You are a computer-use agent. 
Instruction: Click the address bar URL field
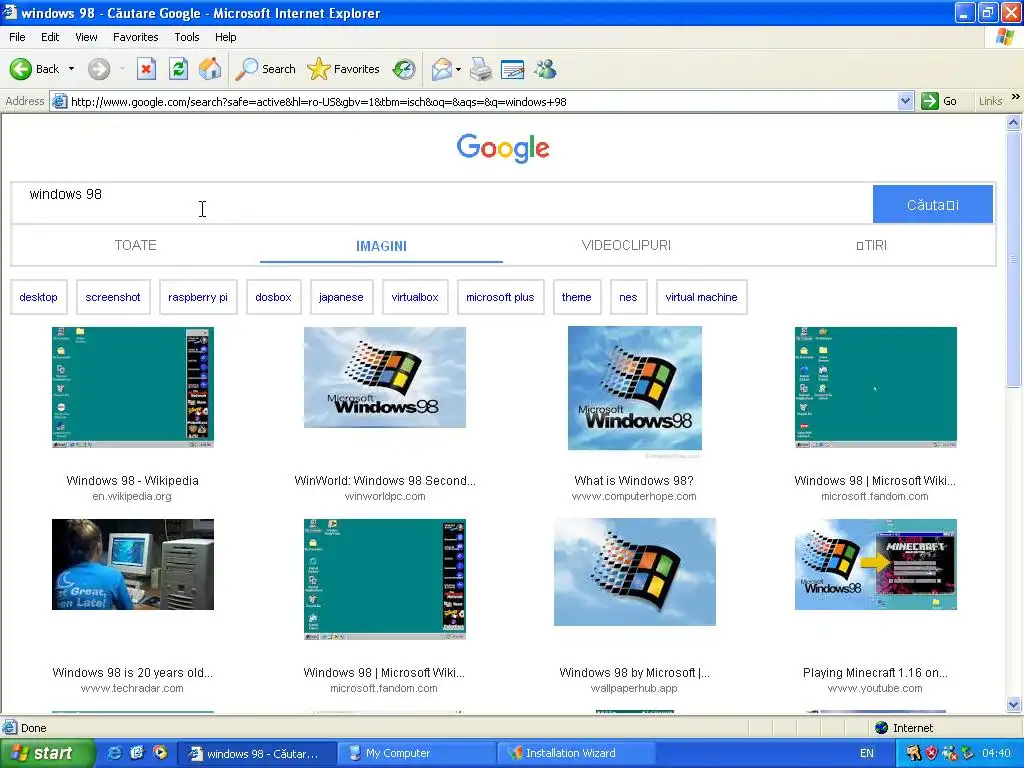click(483, 101)
